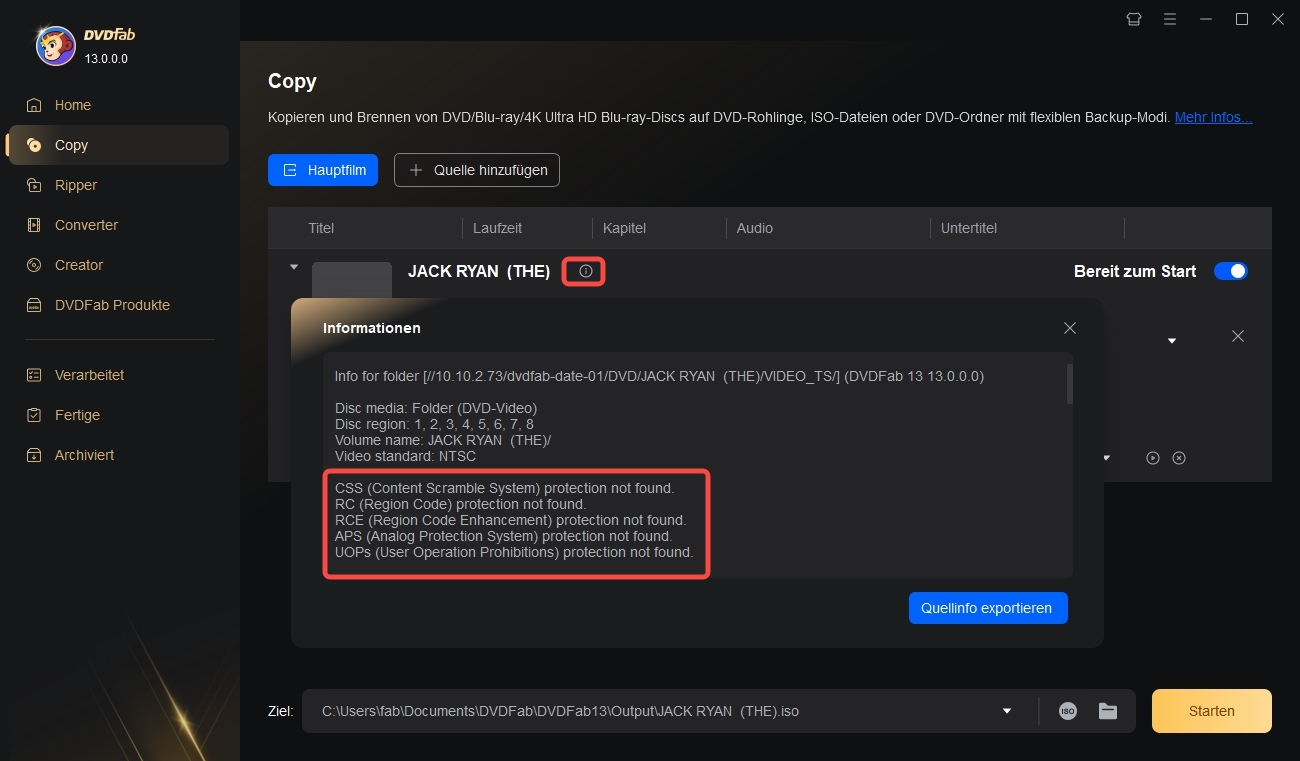Click the Titel column header
1300x761 pixels.
pos(321,228)
